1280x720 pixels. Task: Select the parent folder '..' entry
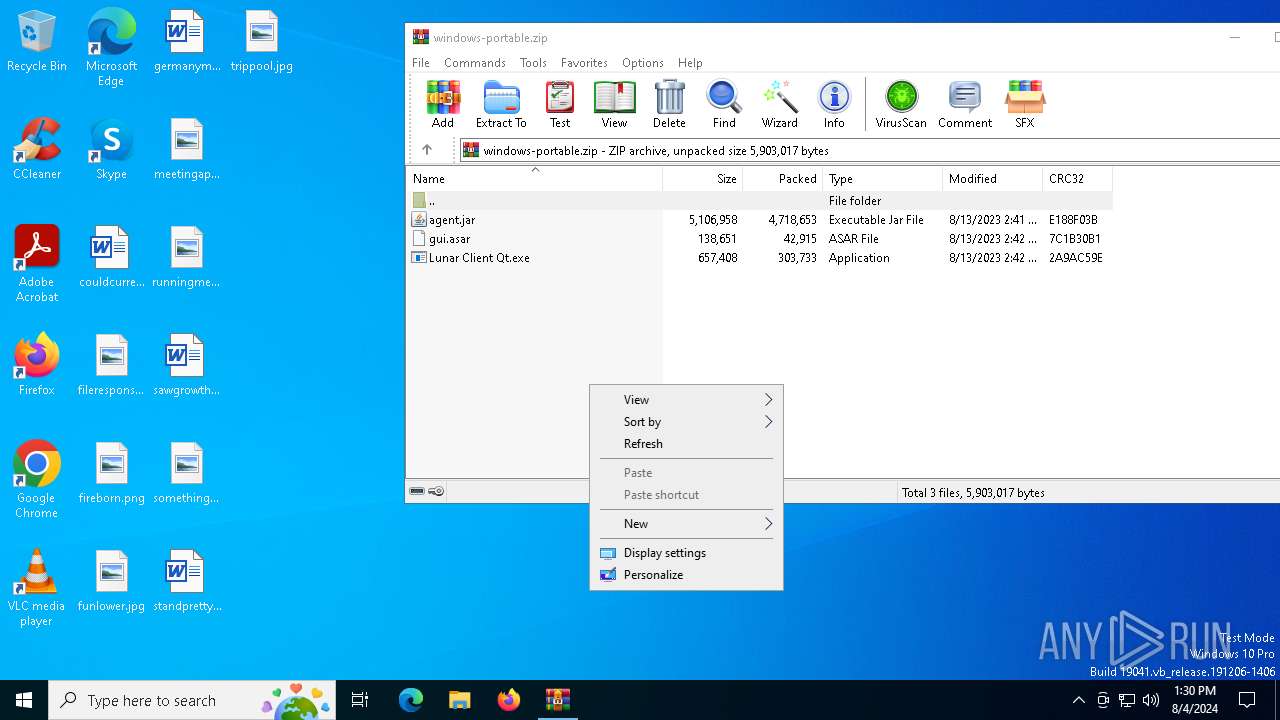coord(759,200)
